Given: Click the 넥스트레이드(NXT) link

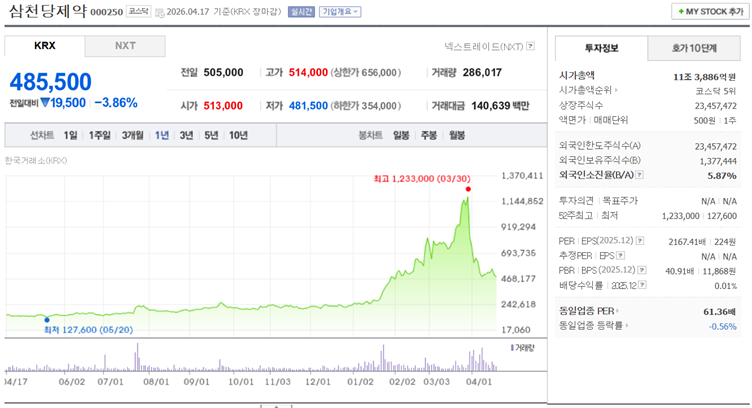Looking at the screenshot, I should (x=483, y=46).
